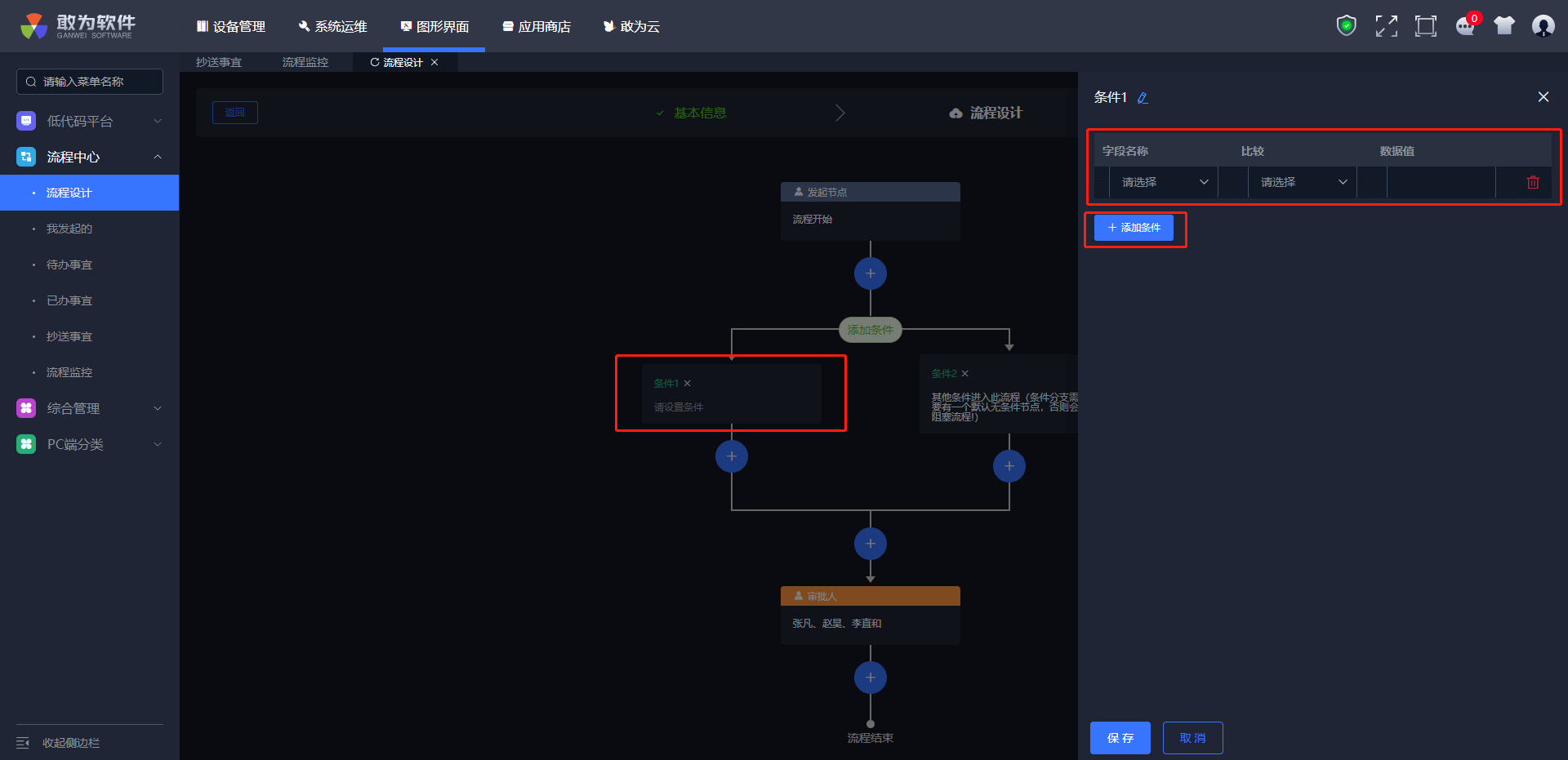Click the green 添加条件 pill on flowchart
The width and height of the screenshot is (1568, 760).
pyautogui.click(x=871, y=330)
